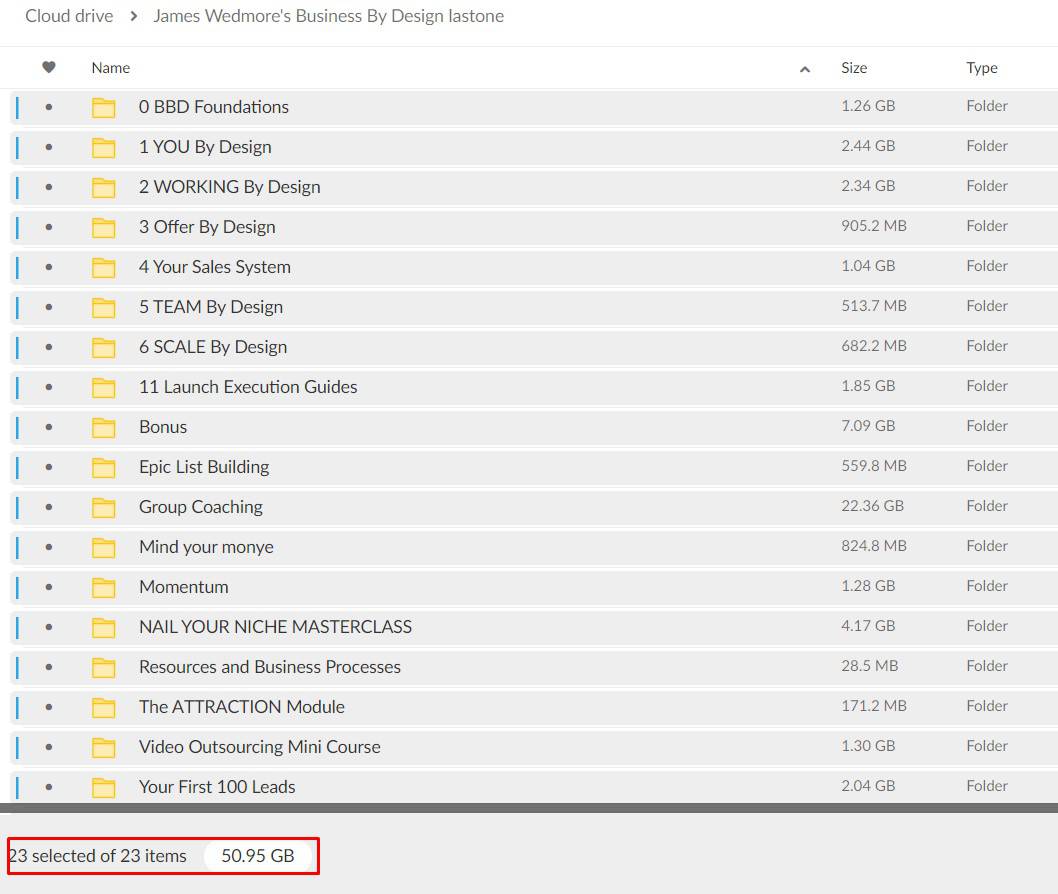Click the 50.95 GB total size badge
The width and height of the screenshot is (1058, 894).
(257, 856)
